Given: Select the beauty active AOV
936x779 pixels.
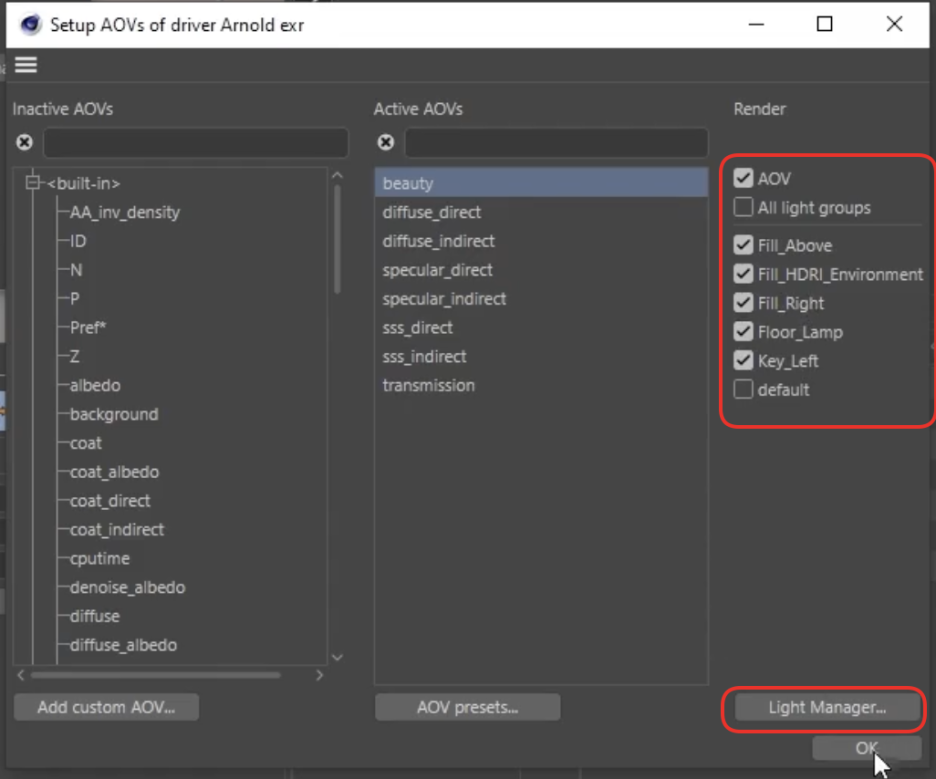Looking at the screenshot, I should pyautogui.click(x=541, y=183).
